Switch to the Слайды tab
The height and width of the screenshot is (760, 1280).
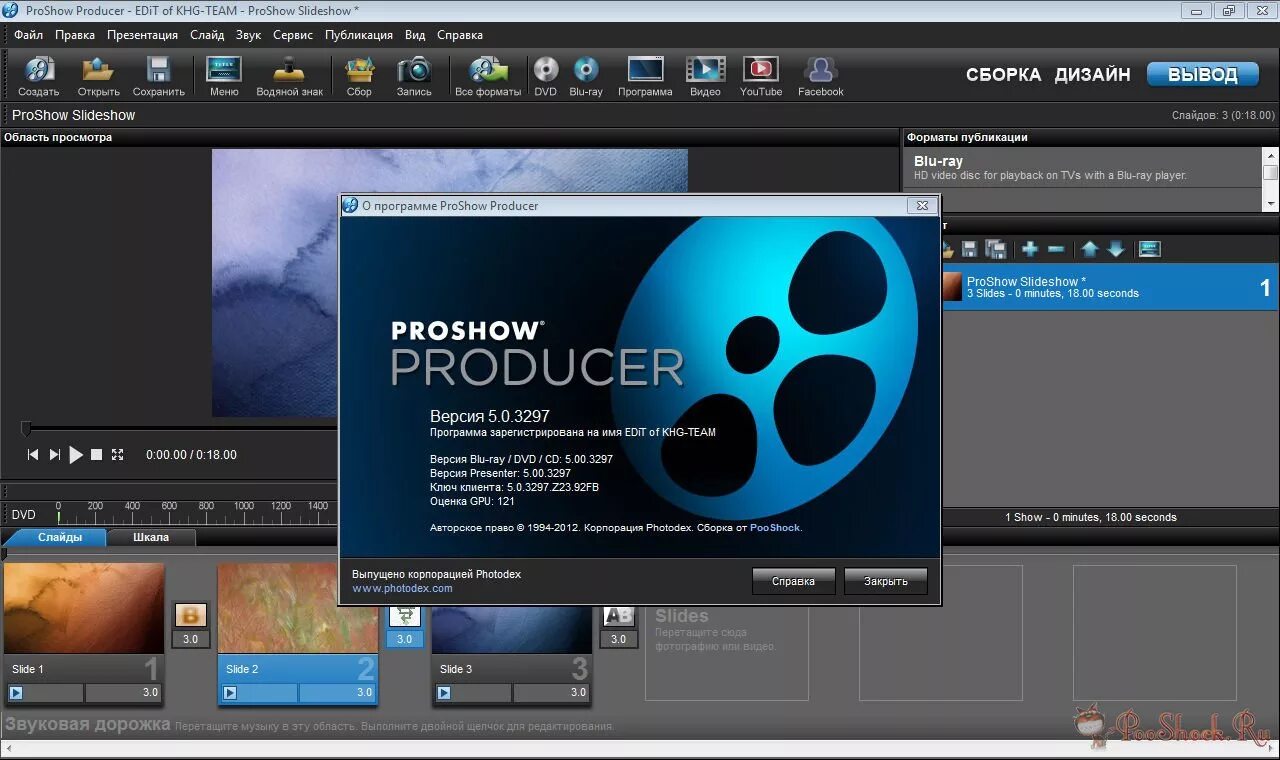60,537
